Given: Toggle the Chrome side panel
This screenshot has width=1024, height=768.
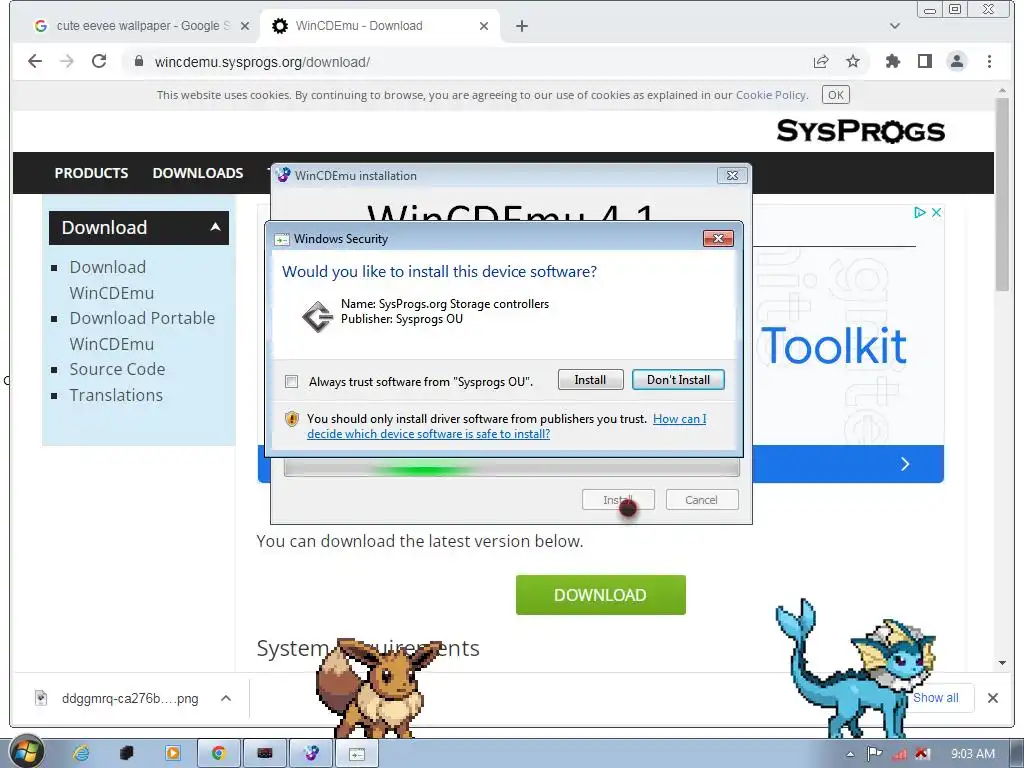Looking at the screenshot, I should tap(925, 61).
